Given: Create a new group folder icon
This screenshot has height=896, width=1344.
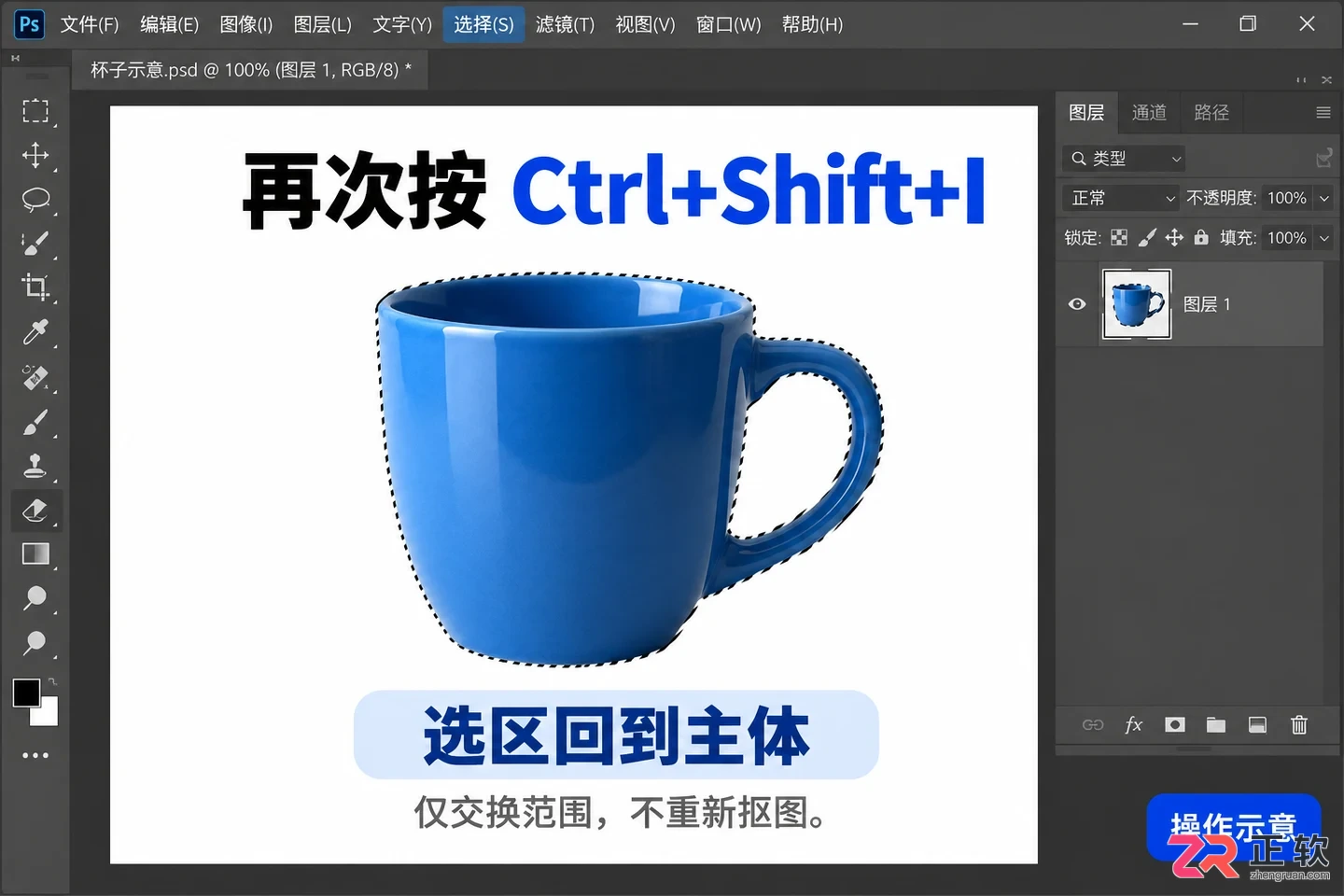Looking at the screenshot, I should 1215,725.
